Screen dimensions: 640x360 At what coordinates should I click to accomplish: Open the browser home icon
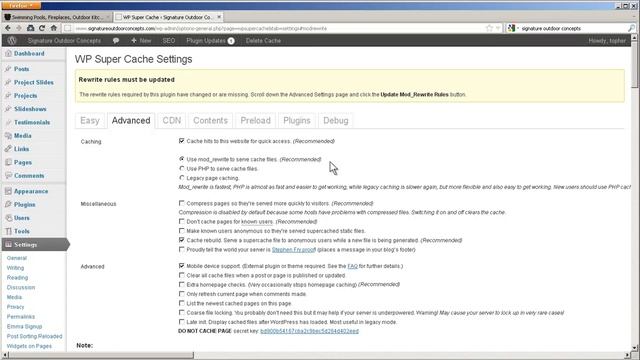coord(53,28)
